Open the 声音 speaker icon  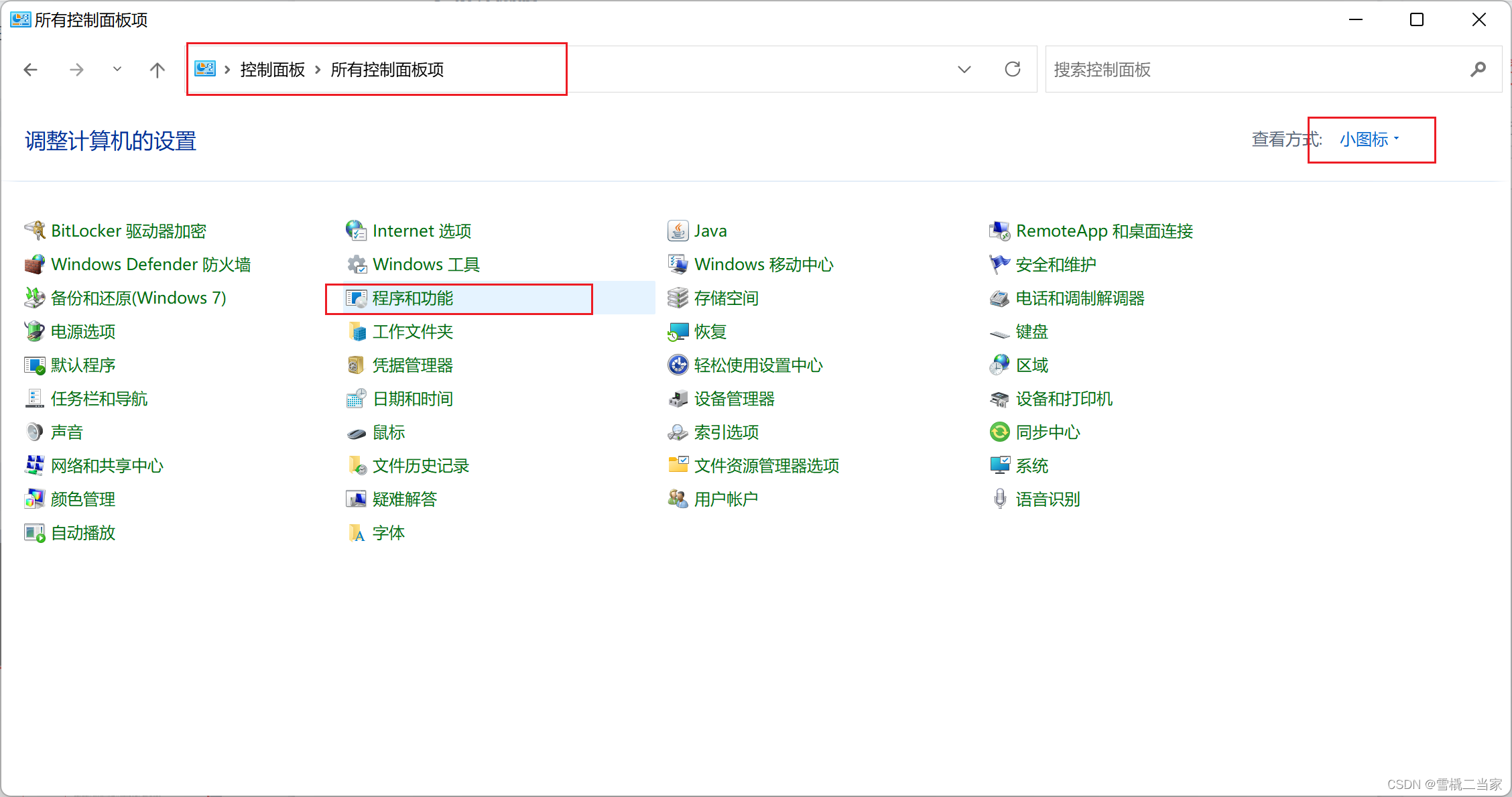pyautogui.click(x=35, y=432)
